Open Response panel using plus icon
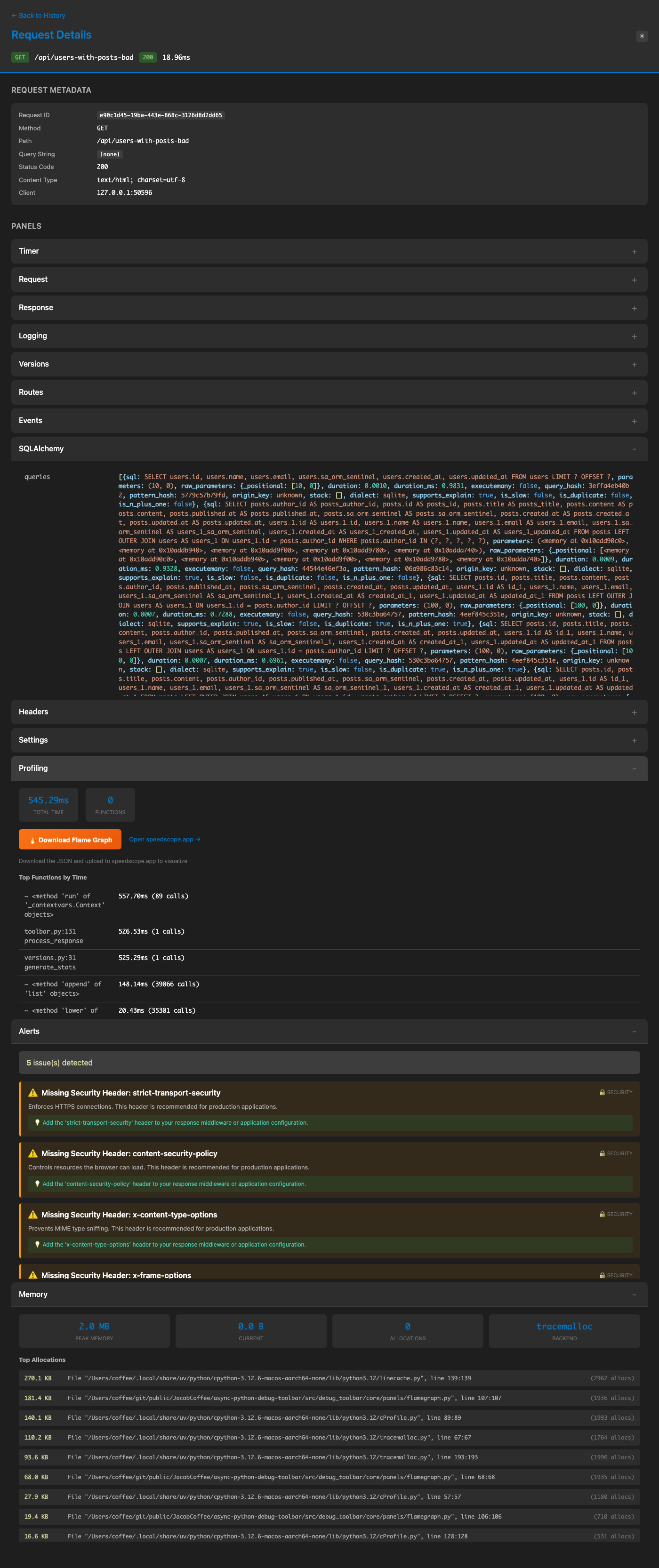659x1568 pixels. pyautogui.click(x=634, y=309)
